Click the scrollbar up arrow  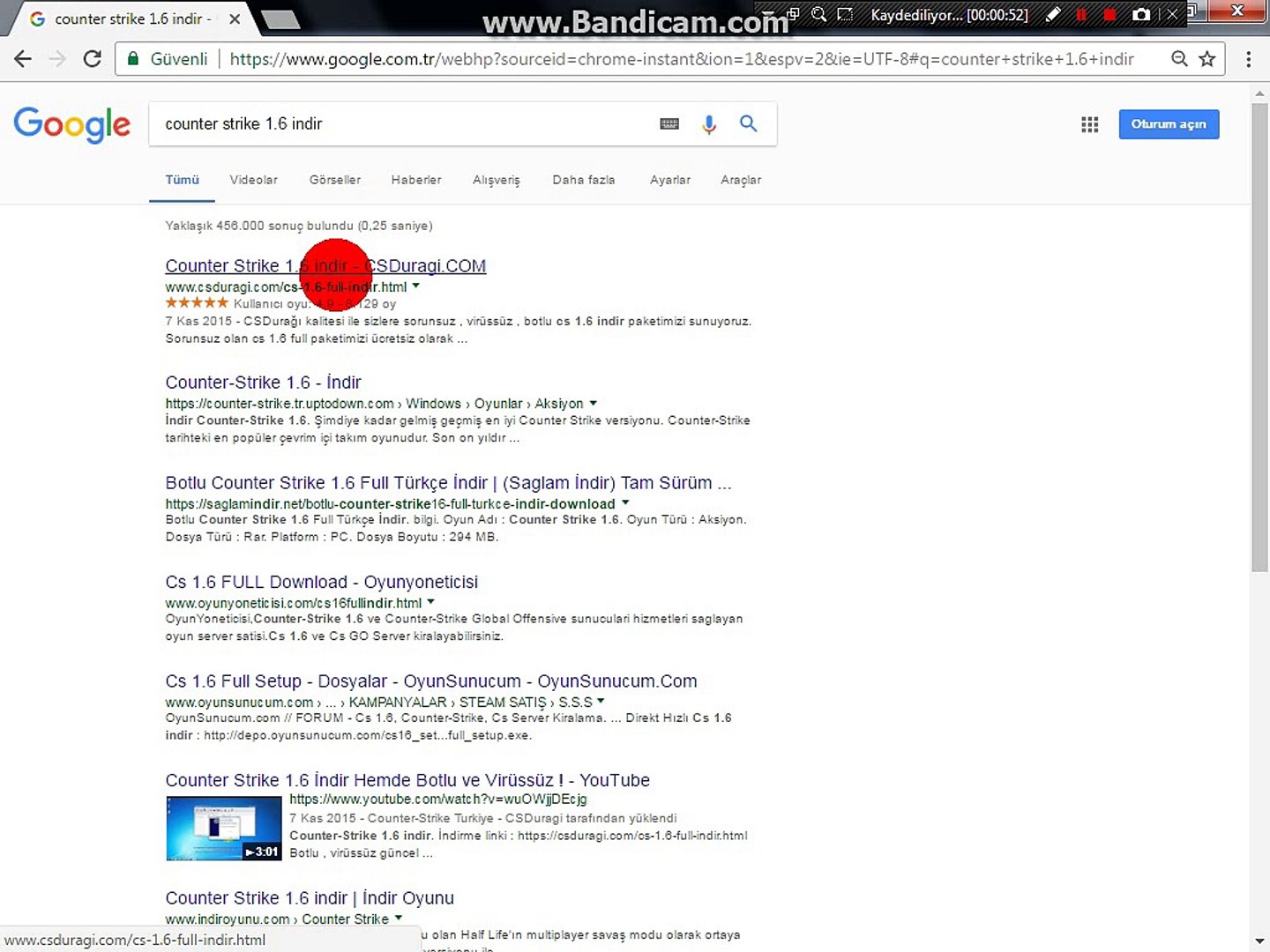point(1260,93)
